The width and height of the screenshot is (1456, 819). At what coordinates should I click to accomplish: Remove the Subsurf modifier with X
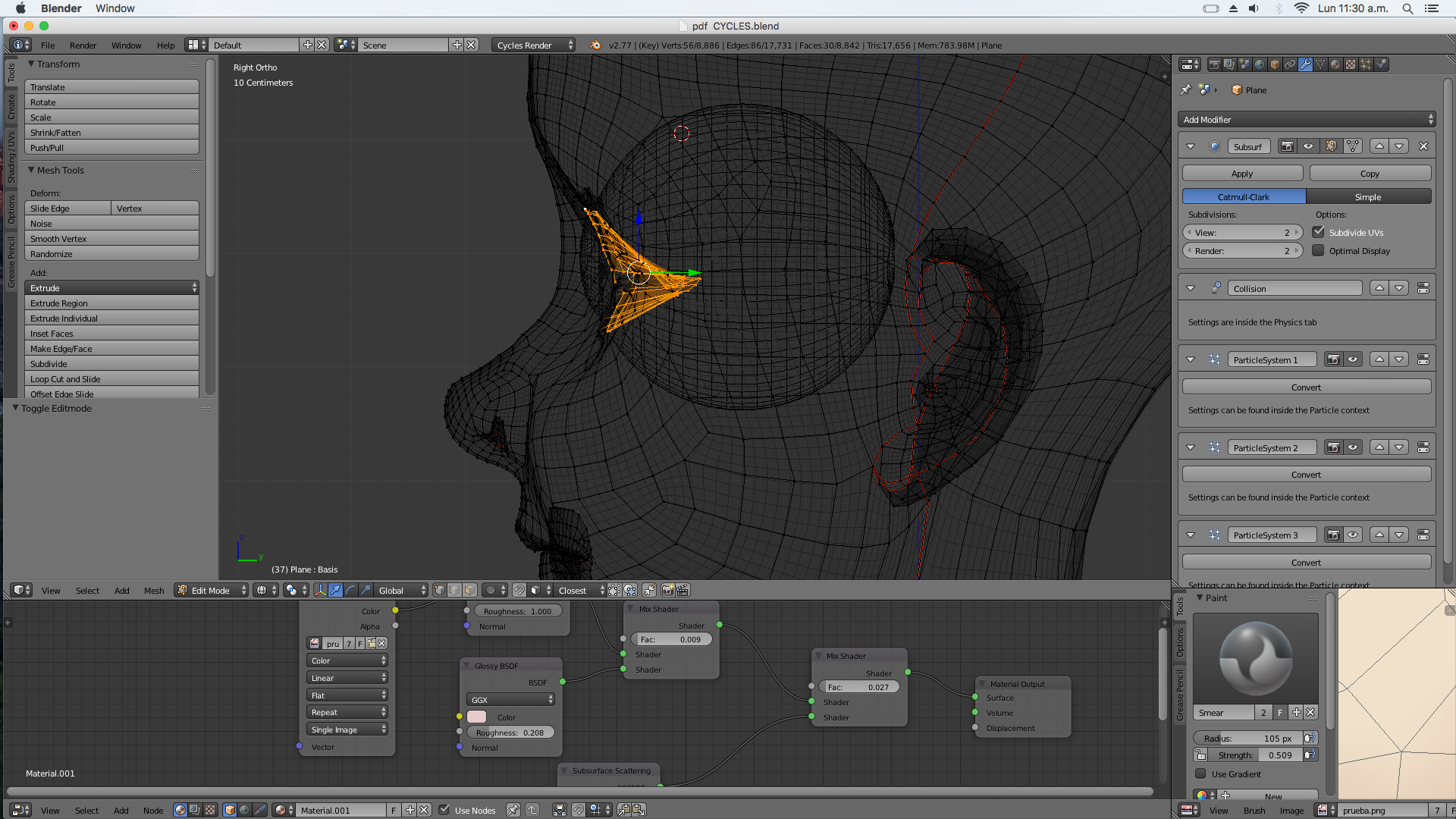pyautogui.click(x=1423, y=146)
